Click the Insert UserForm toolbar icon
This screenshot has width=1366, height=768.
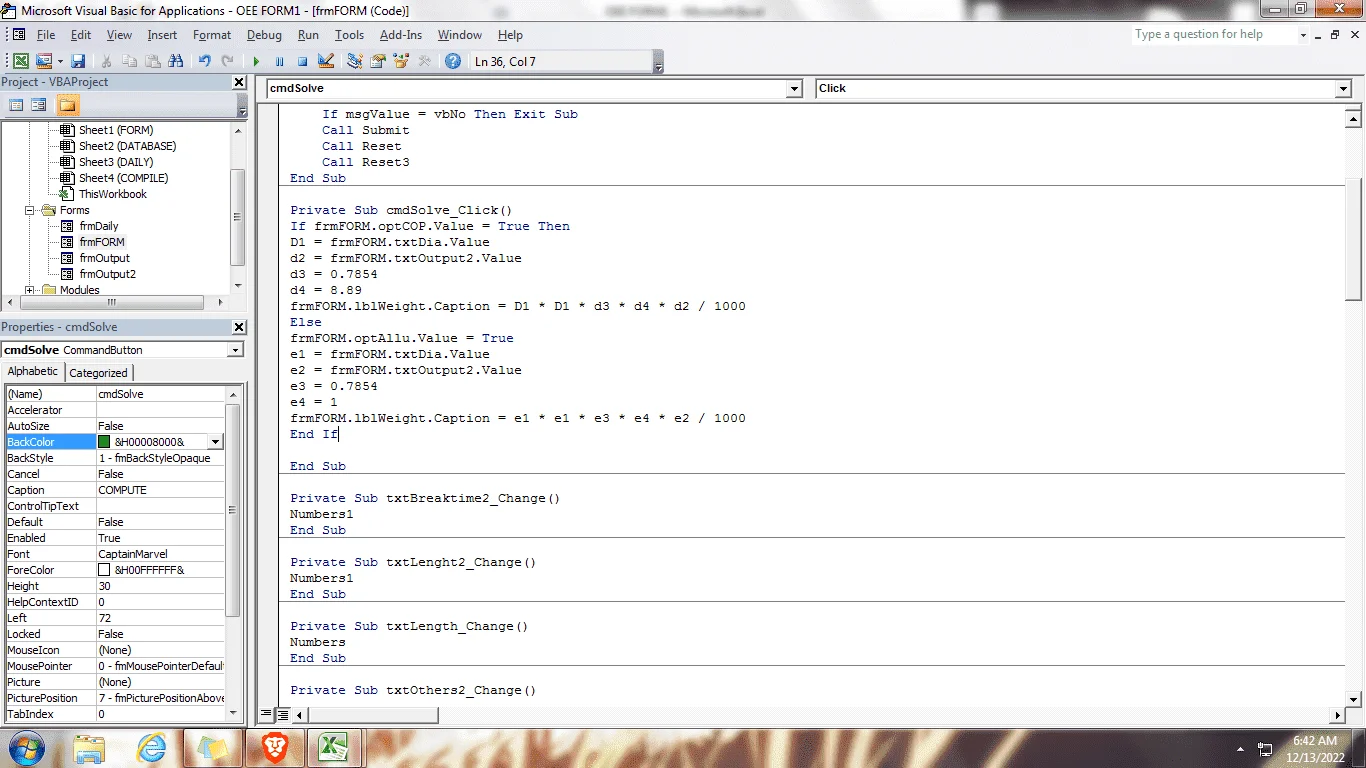click(x=43, y=61)
